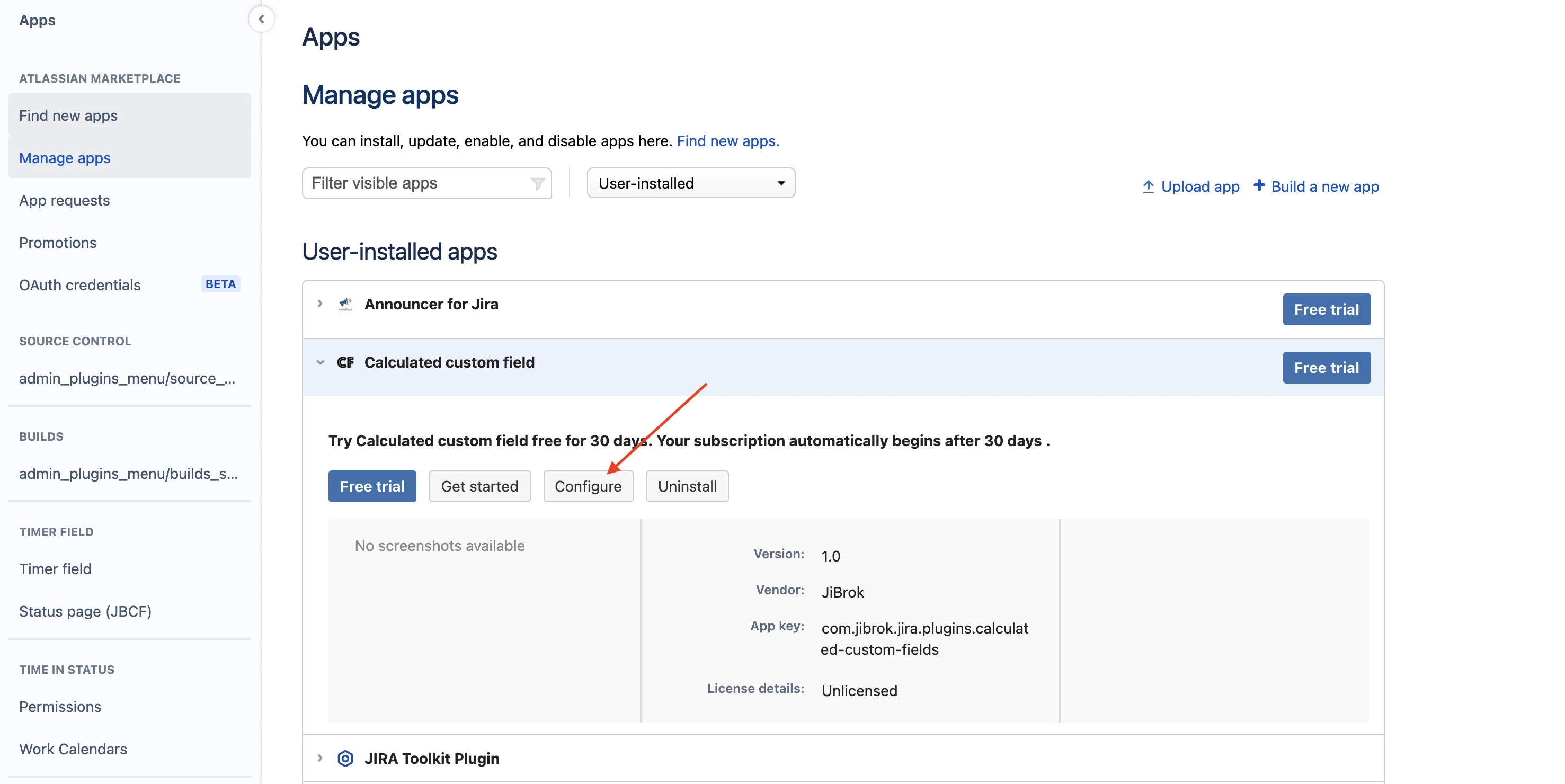Collapse the Calculated custom field row
Image resolution: width=1565 pixels, height=784 pixels.
(320, 362)
